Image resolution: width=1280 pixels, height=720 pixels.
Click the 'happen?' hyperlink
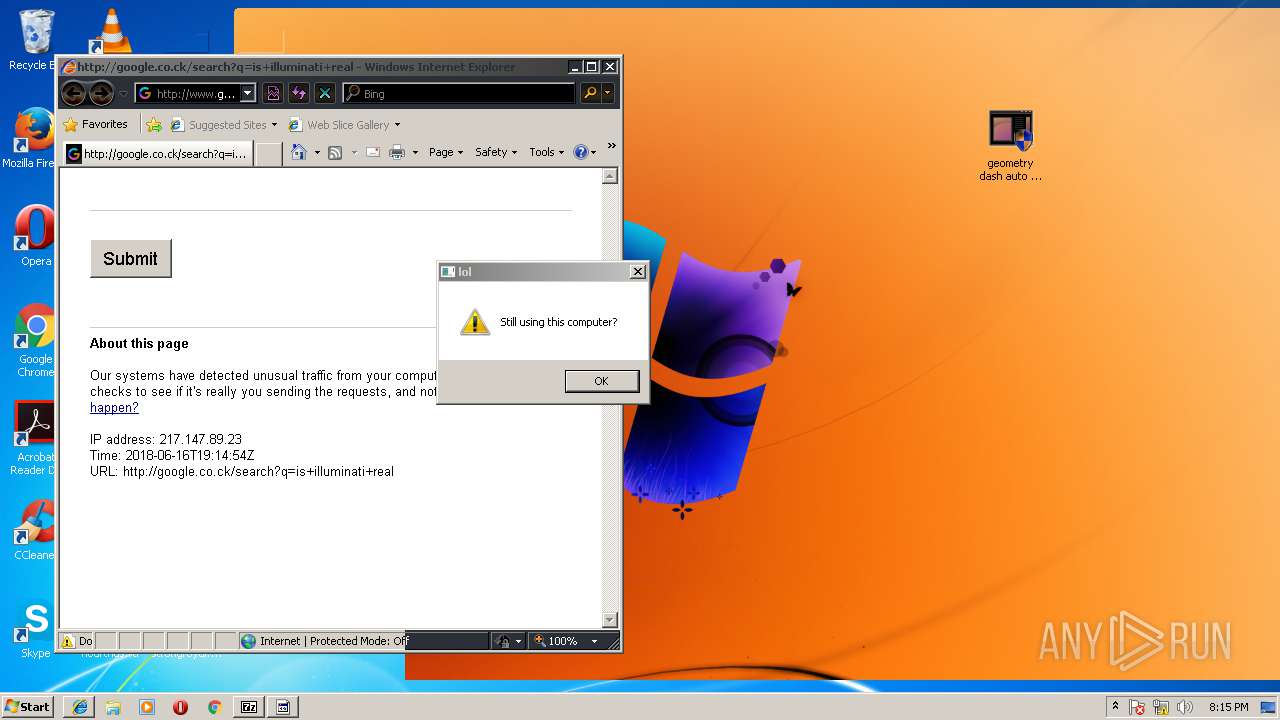114,407
